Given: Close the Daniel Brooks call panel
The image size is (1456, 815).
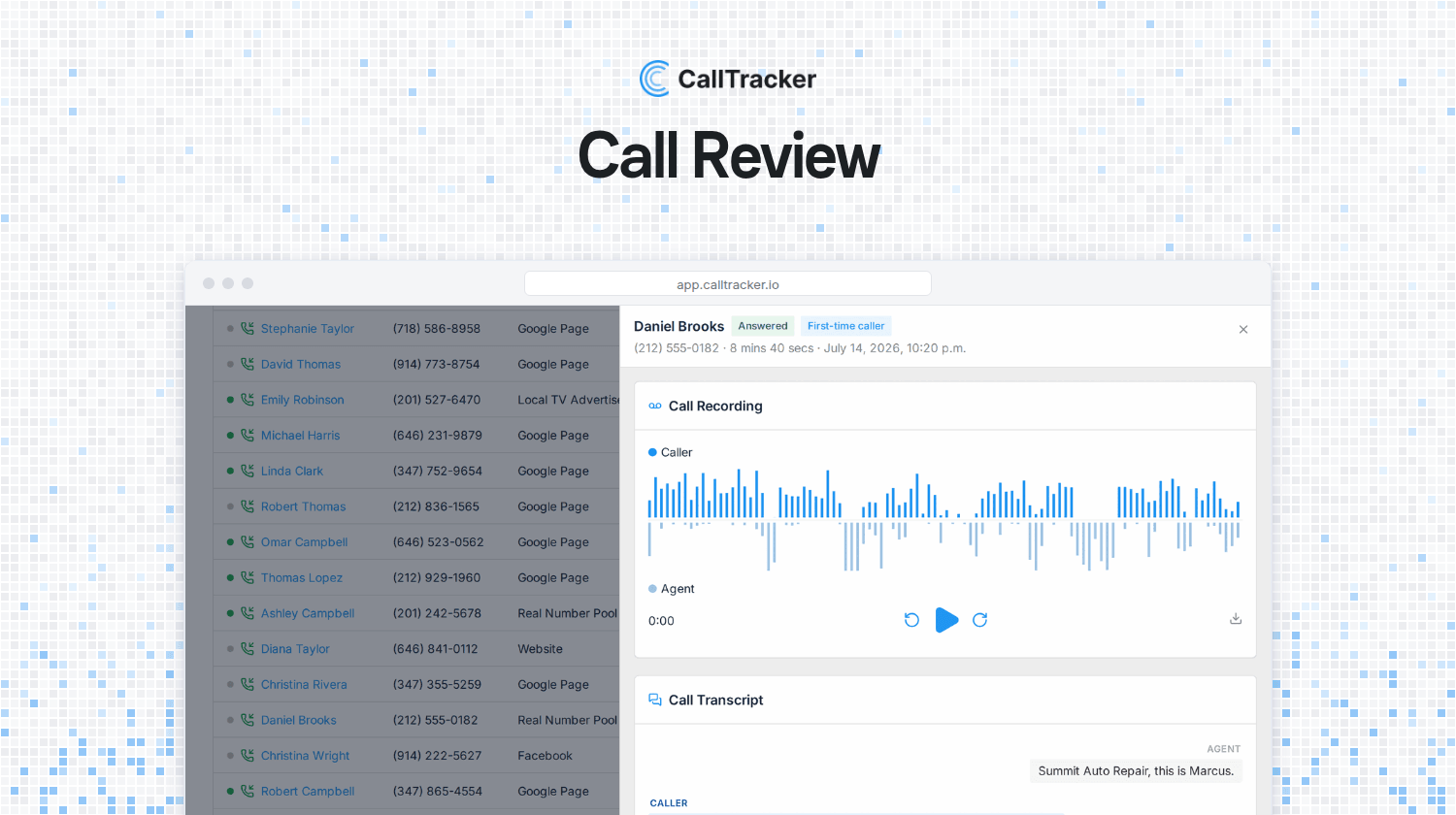Looking at the screenshot, I should coord(1243,330).
